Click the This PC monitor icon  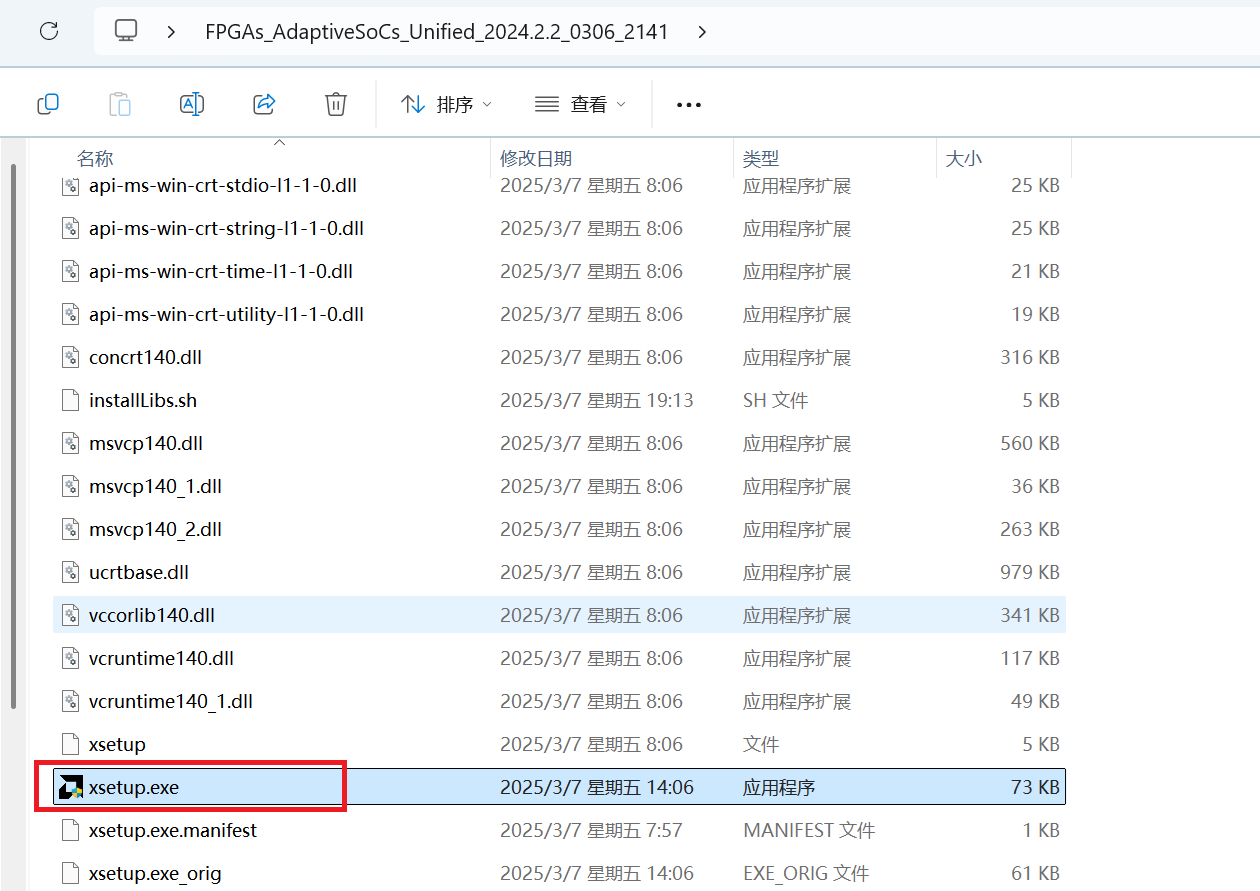[126, 31]
